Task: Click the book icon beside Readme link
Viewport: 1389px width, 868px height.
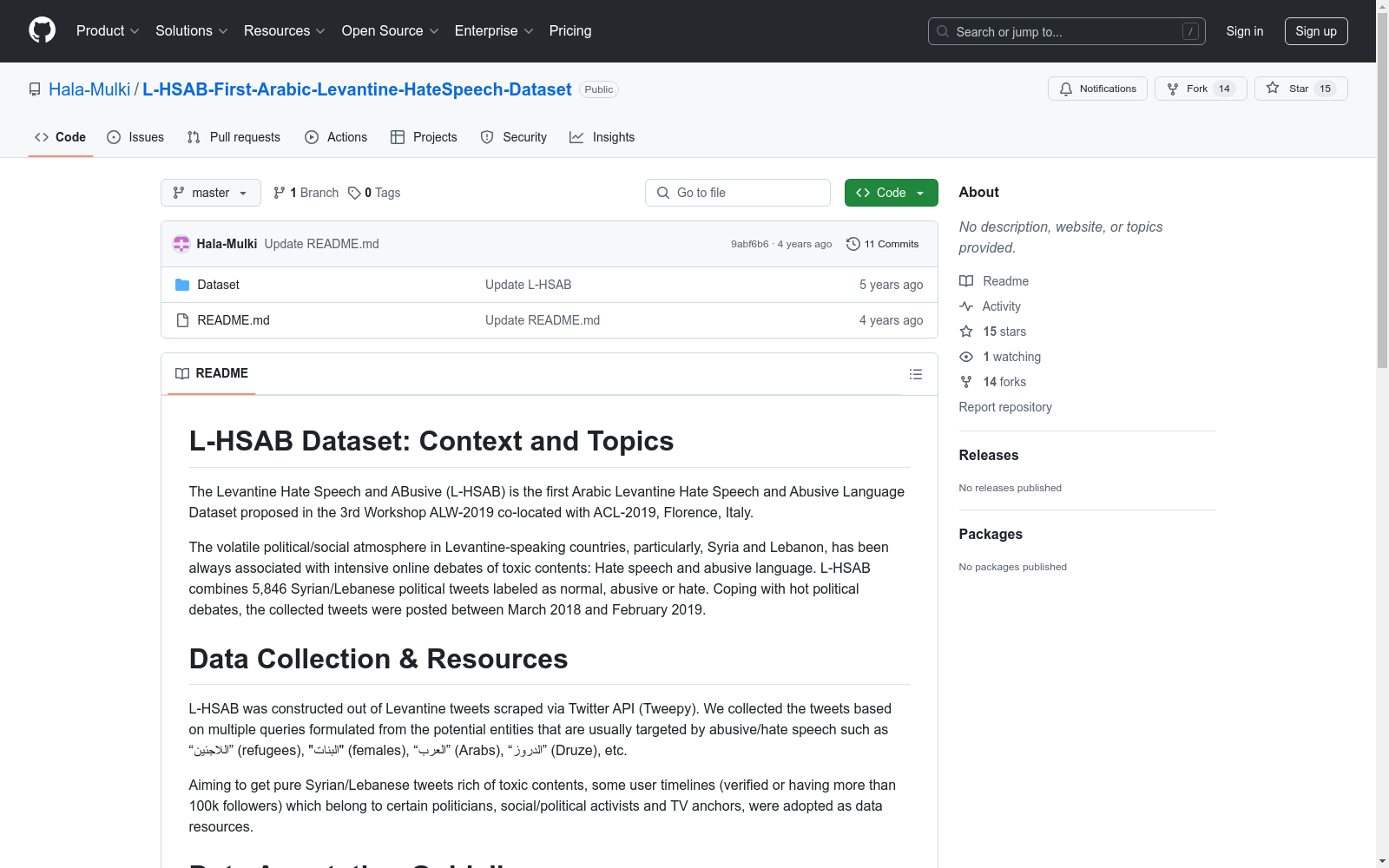Action: (x=966, y=281)
